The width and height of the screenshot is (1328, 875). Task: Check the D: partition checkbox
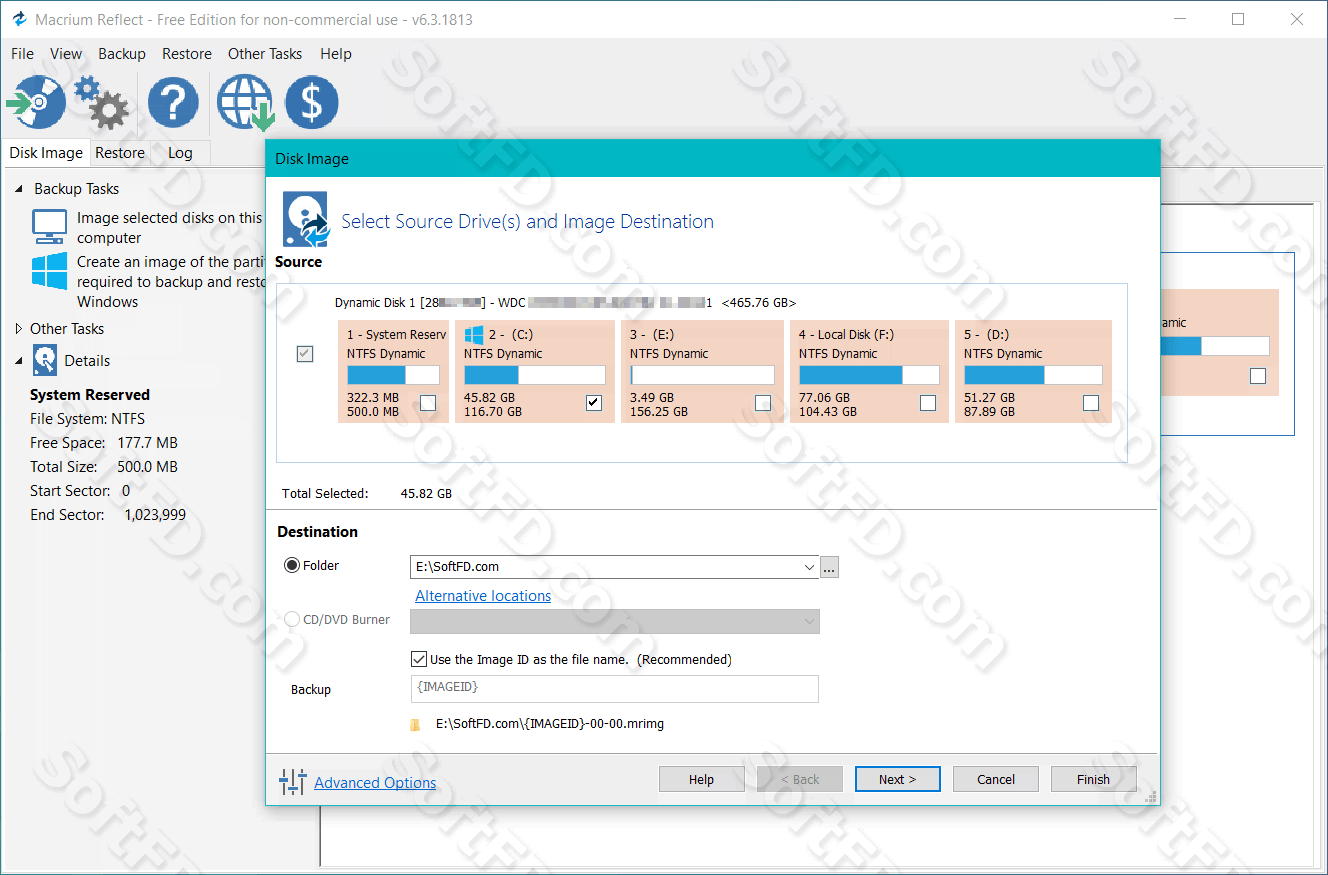[1091, 403]
